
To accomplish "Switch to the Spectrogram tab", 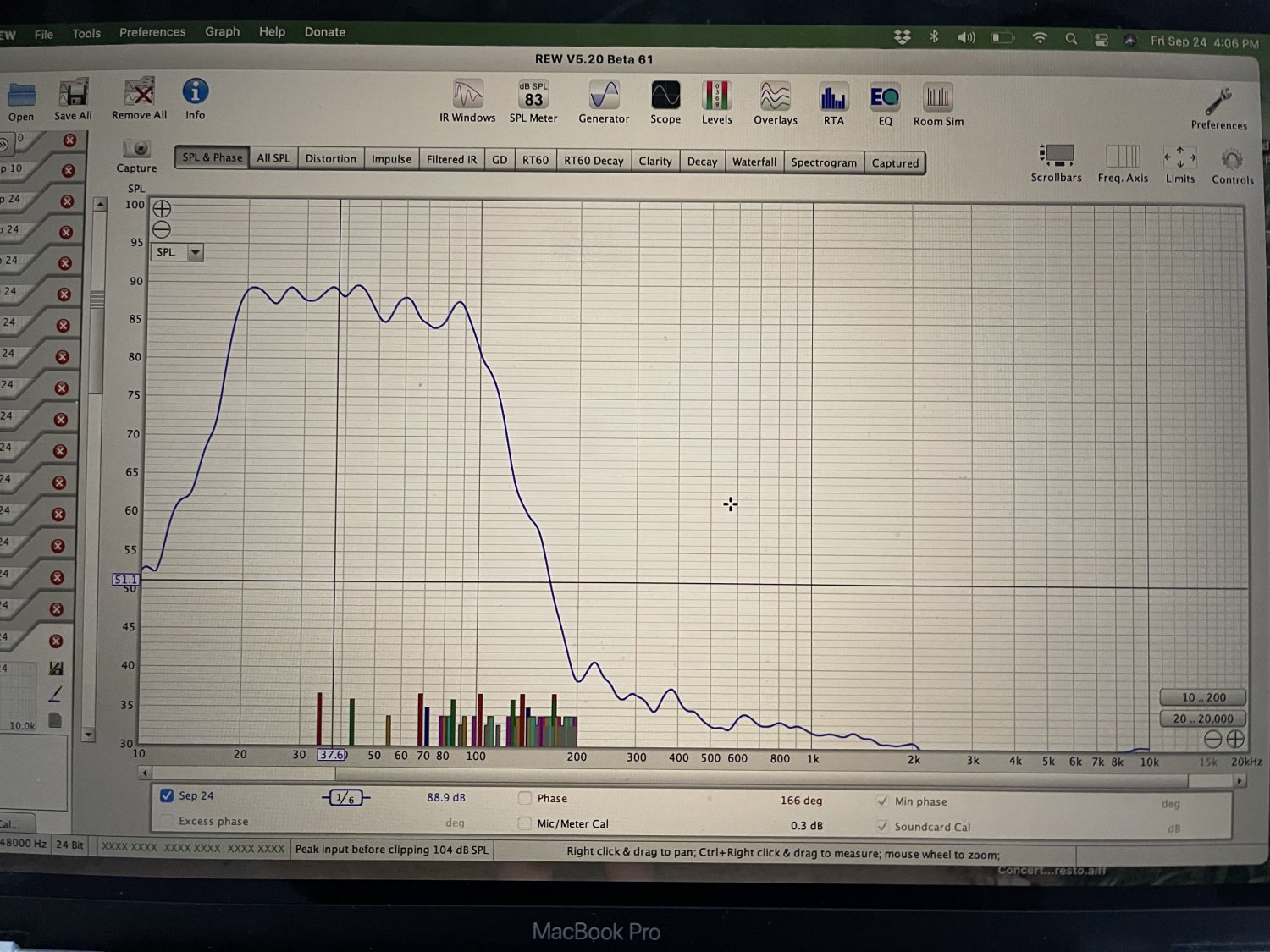I will [824, 163].
